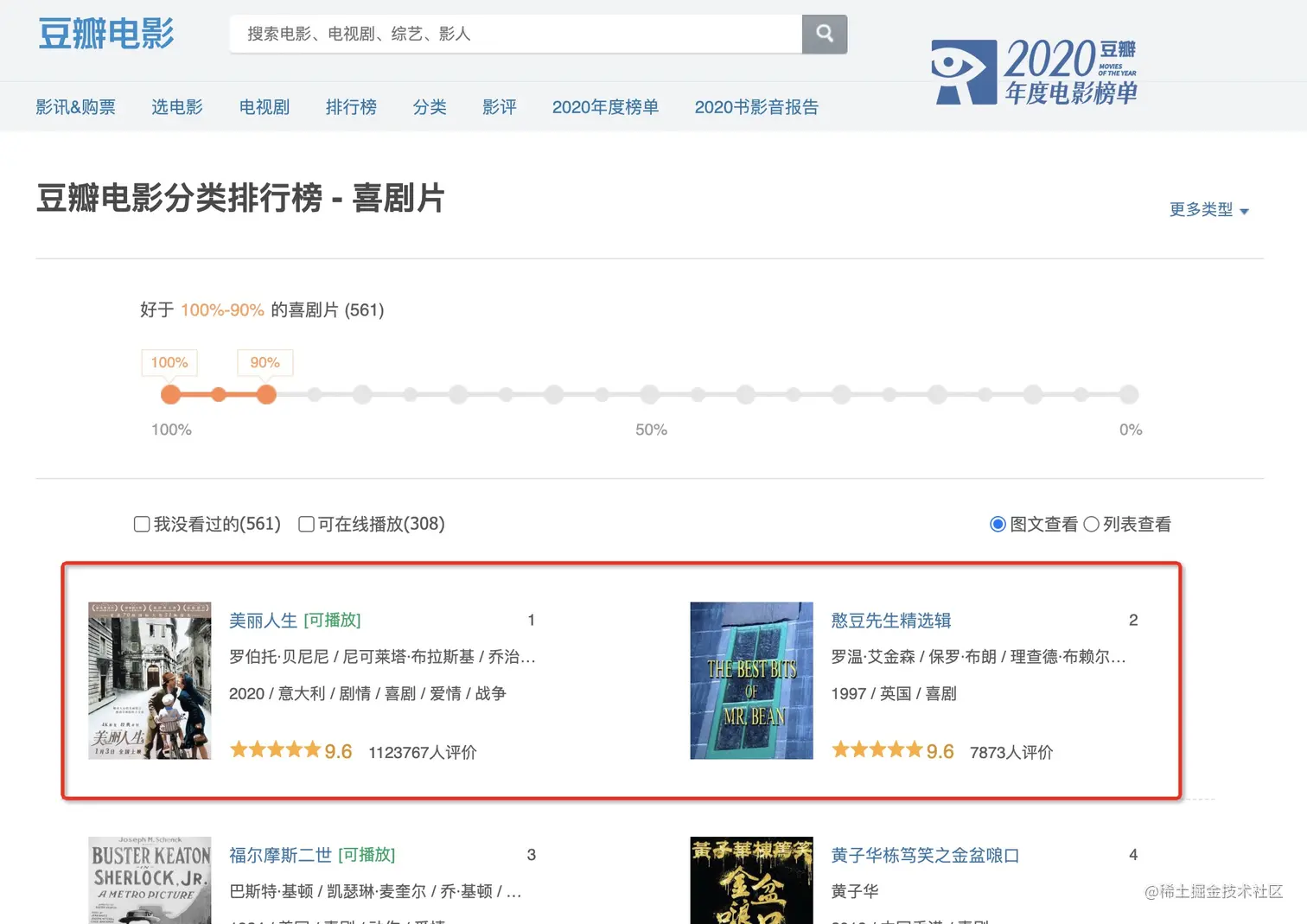Open 美丽人生 movie title link
Viewport: 1307px width, 924px height.
point(263,620)
